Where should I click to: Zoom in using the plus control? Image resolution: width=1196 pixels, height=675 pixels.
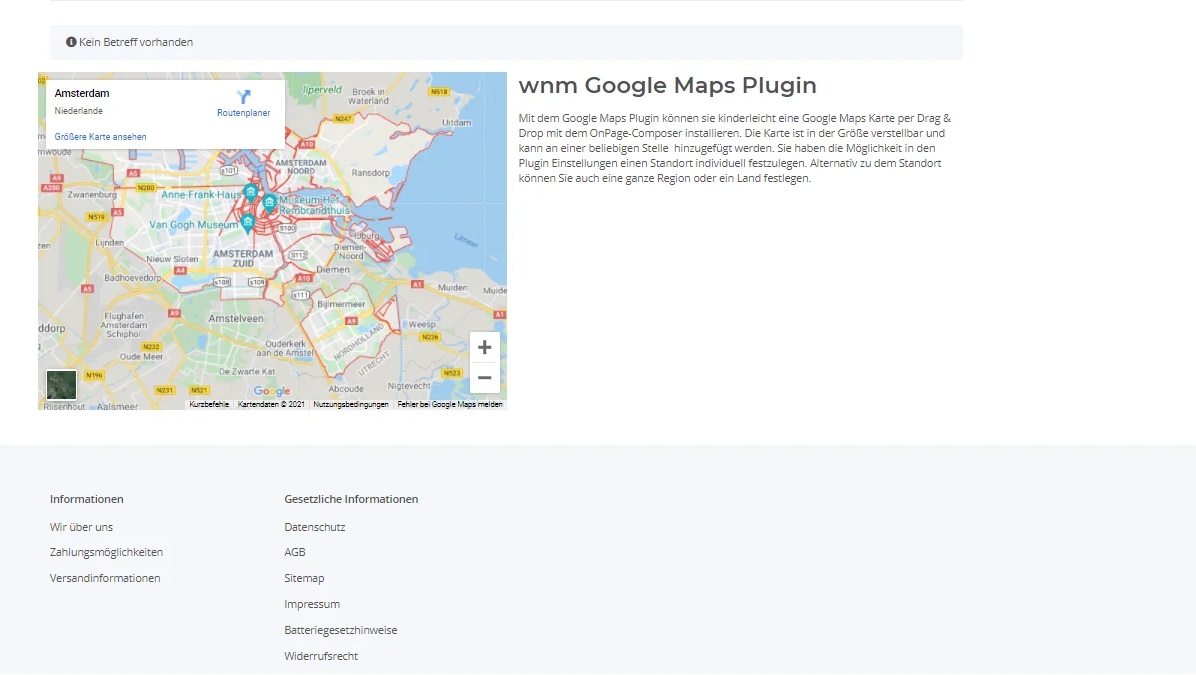(484, 347)
